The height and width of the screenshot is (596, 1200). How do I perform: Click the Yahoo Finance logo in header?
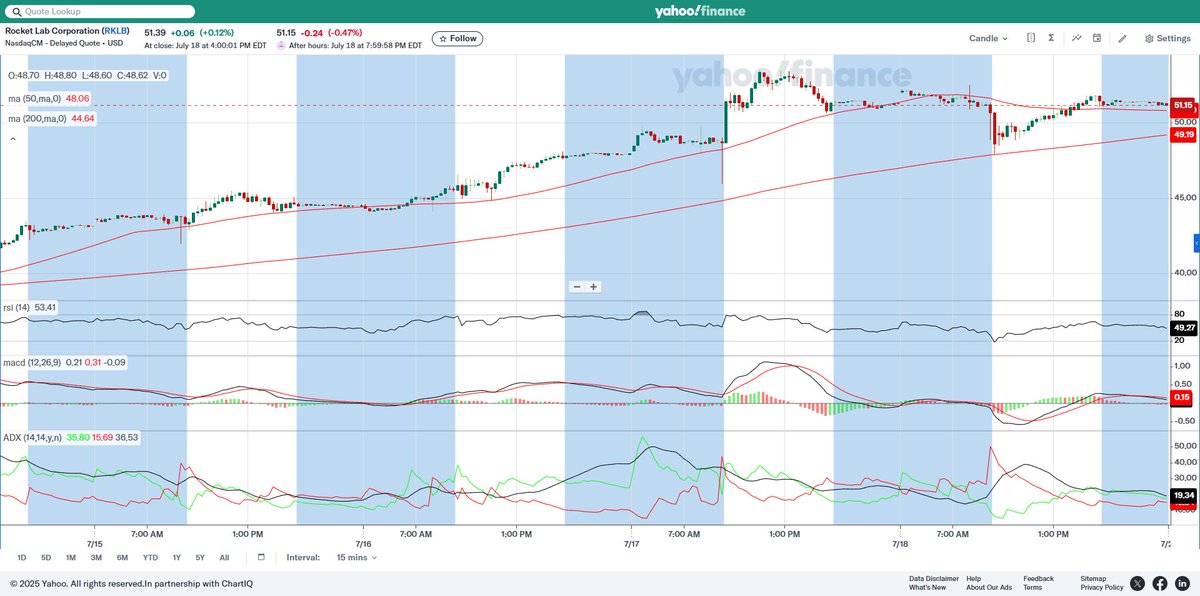pyautogui.click(x=699, y=11)
